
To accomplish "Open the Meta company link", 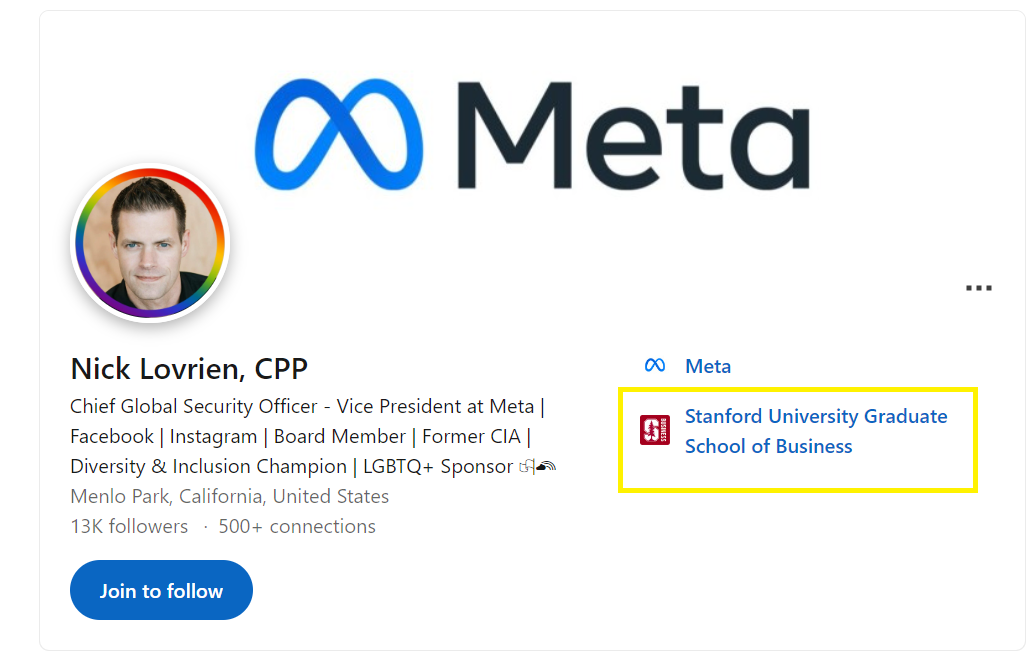I will tap(708, 366).
